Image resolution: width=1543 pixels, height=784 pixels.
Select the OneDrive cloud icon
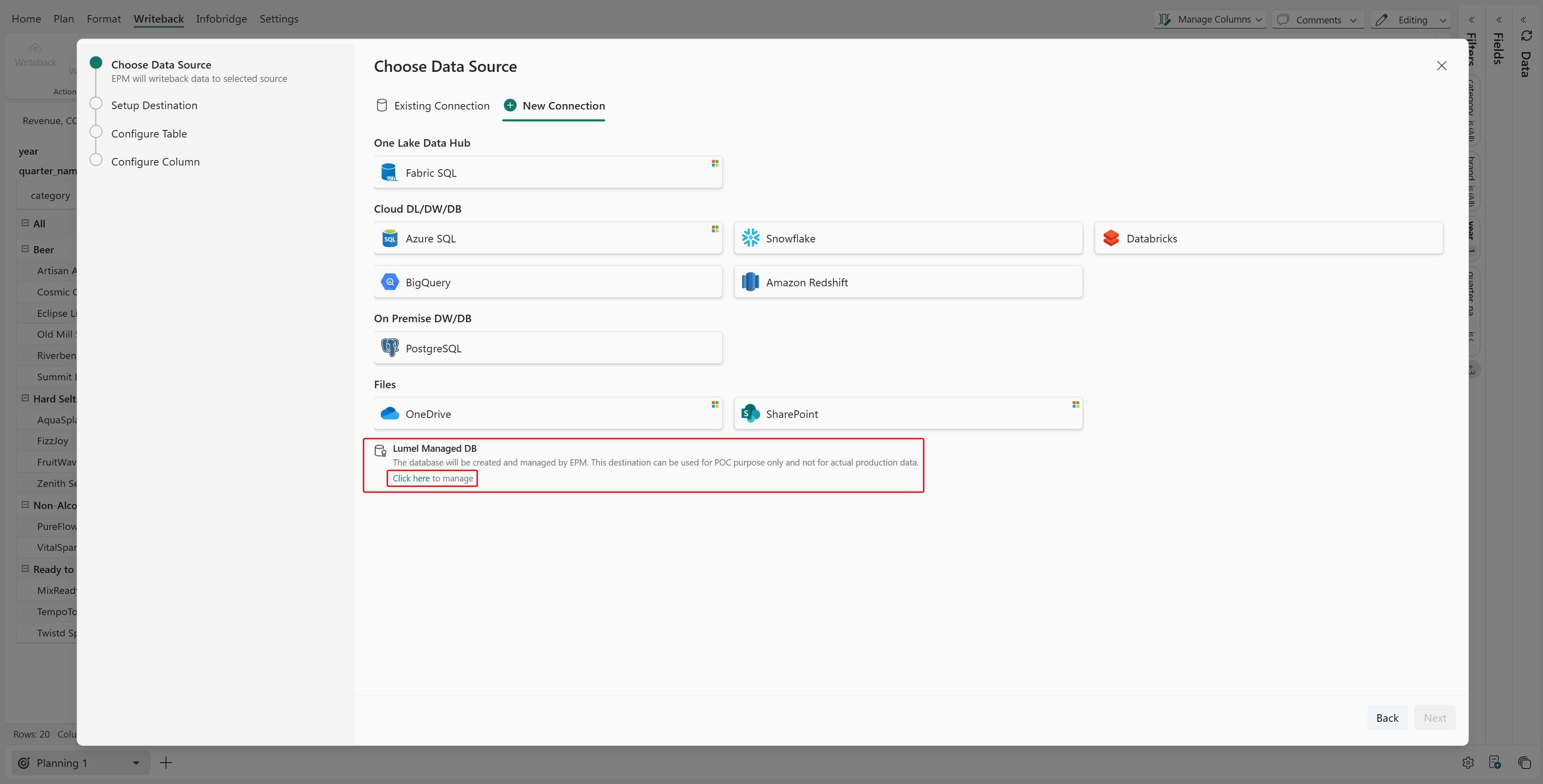tap(389, 413)
